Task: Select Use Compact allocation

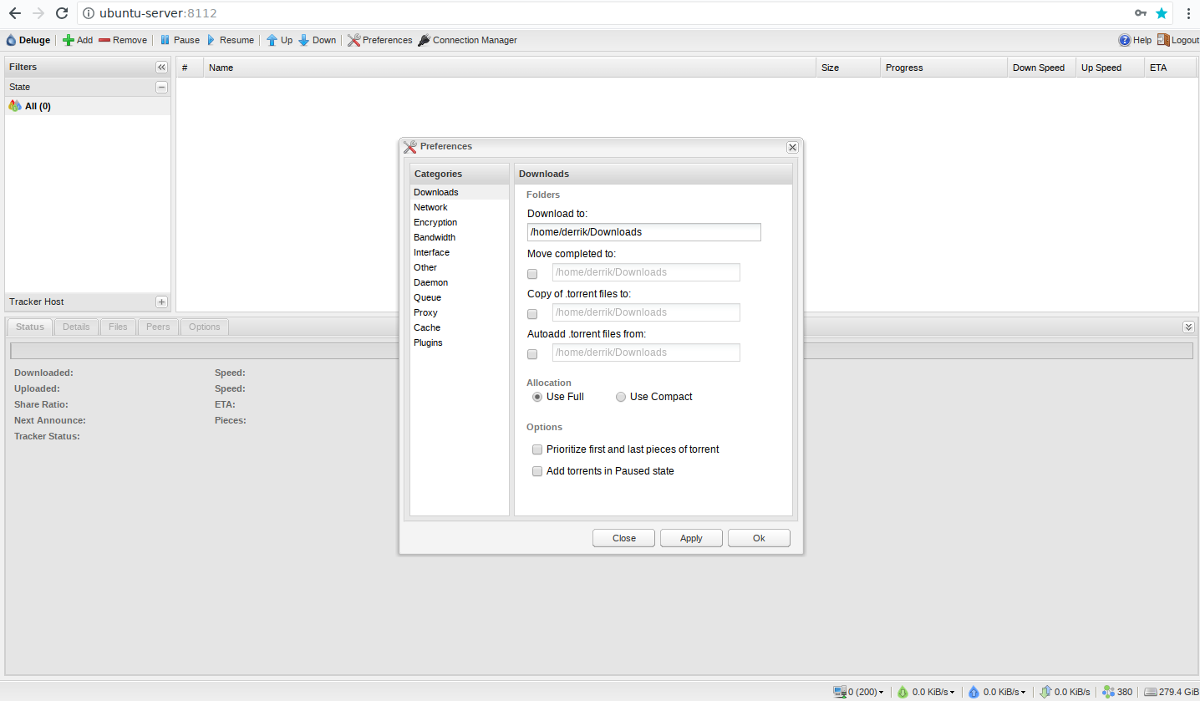Action: point(621,397)
